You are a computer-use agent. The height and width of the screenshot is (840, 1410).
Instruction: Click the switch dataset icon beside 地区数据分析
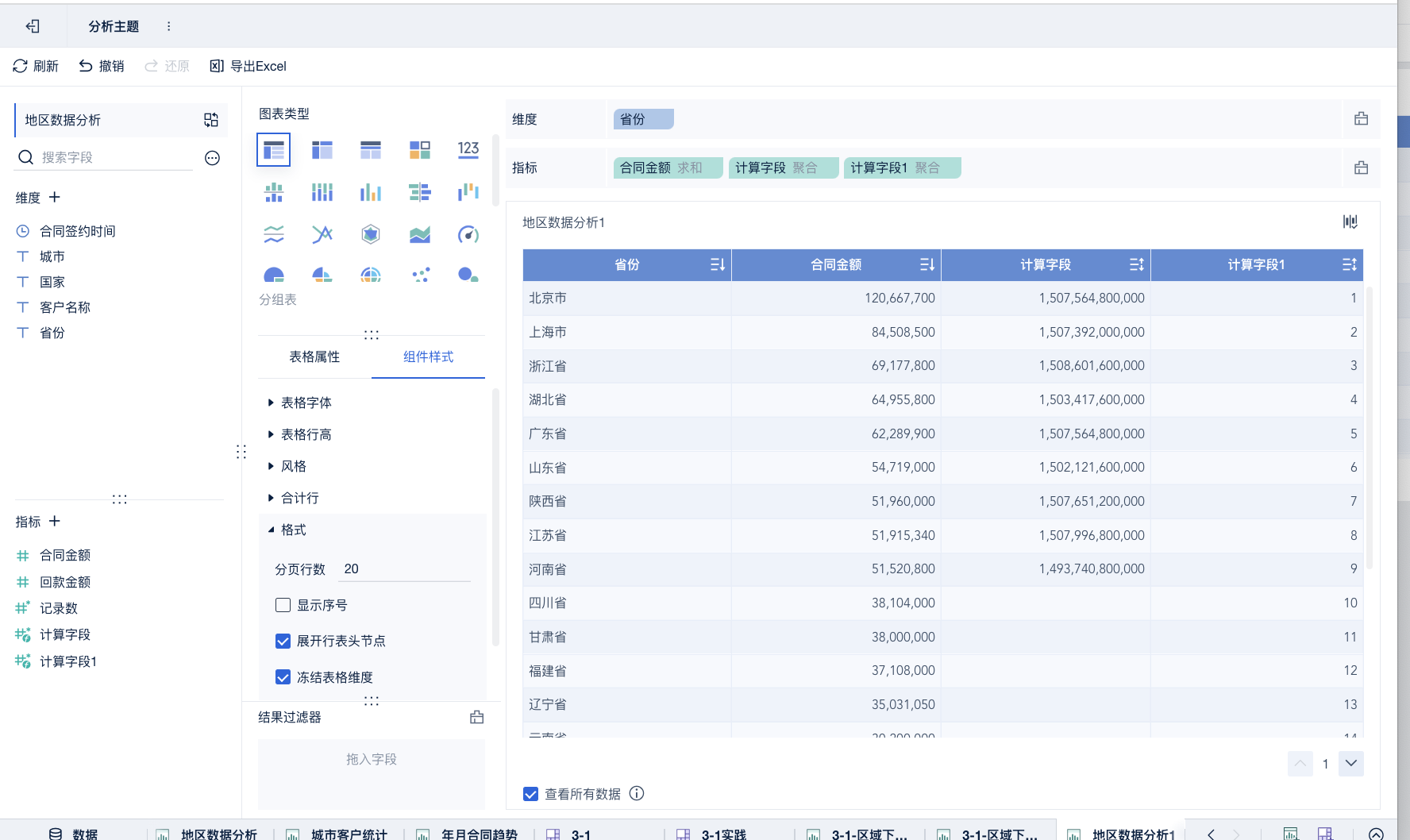point(210,120)
